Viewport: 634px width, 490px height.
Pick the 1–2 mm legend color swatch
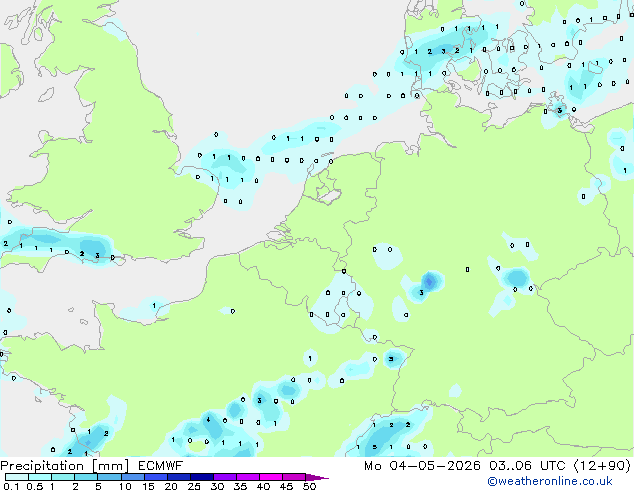pyautogui.click(x=63, y=477)
